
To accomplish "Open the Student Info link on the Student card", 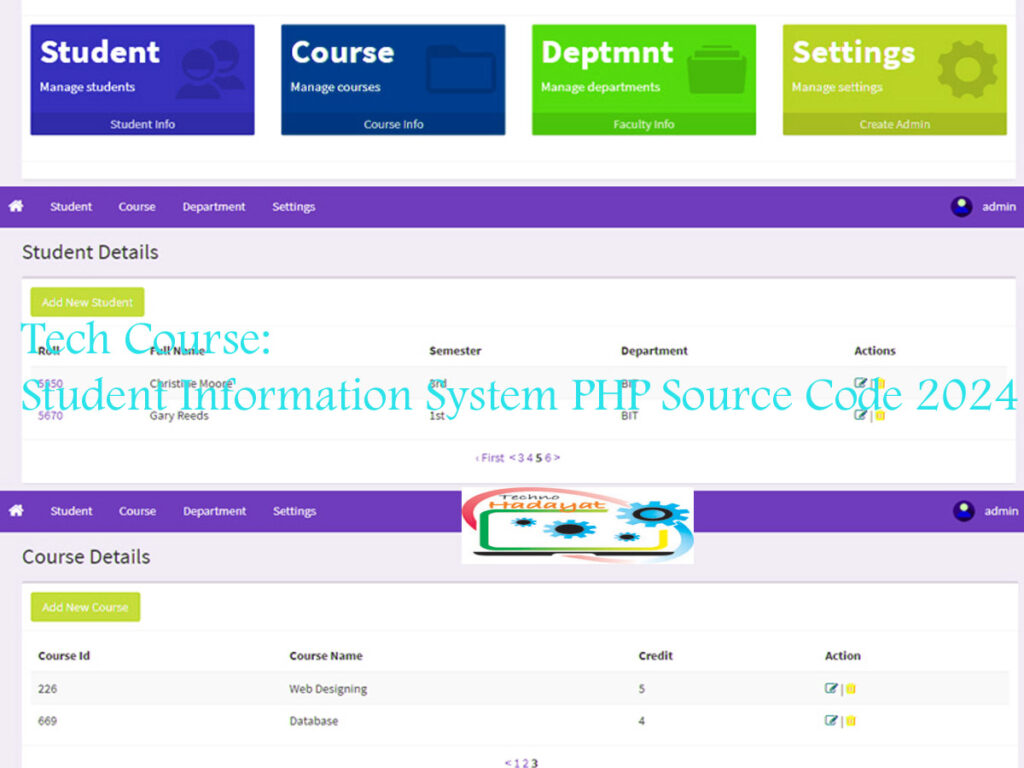I will [x=141, y=124].
